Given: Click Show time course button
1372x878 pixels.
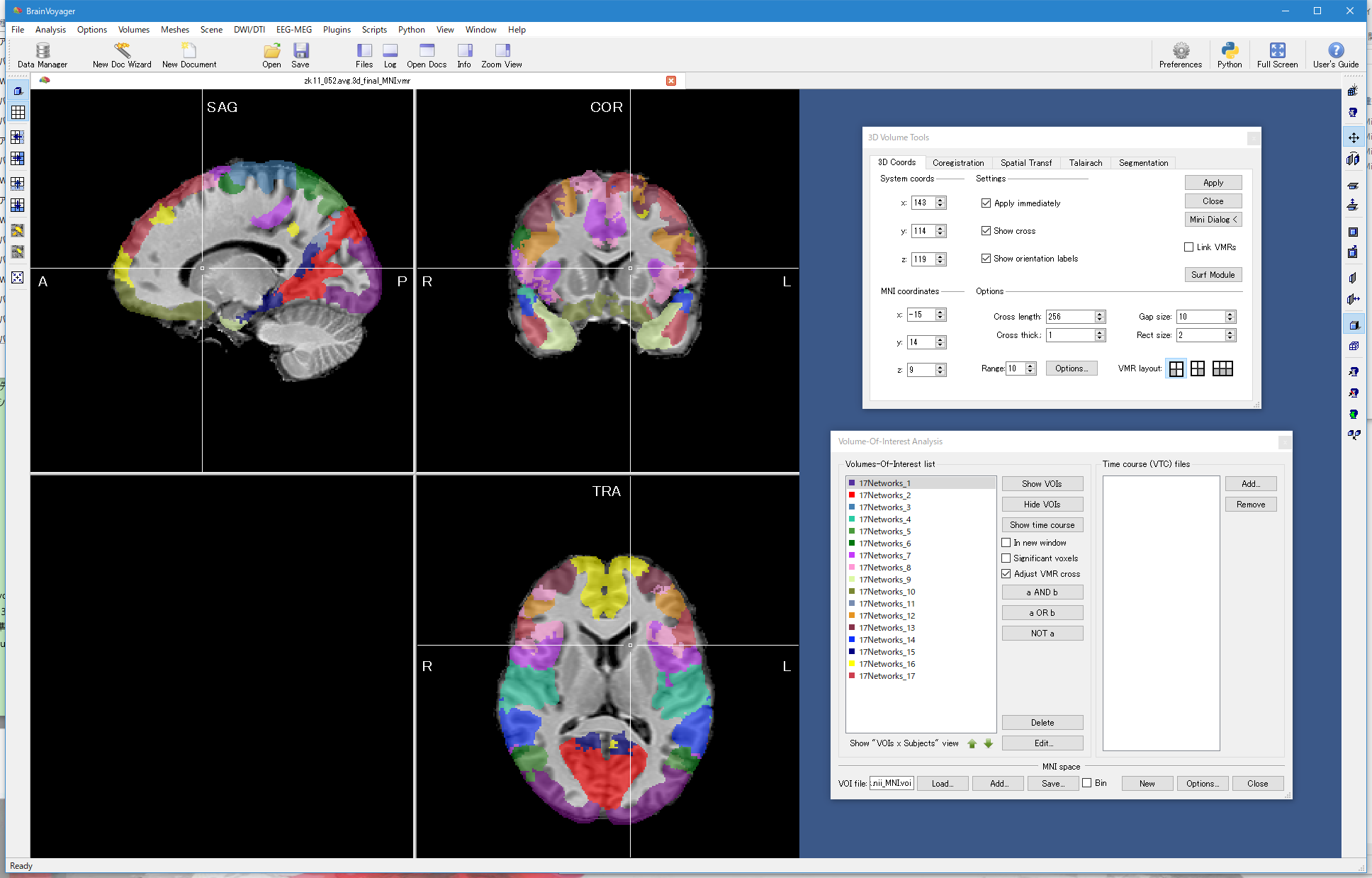Looking at the screenshot, I should tap(1042, 525).
